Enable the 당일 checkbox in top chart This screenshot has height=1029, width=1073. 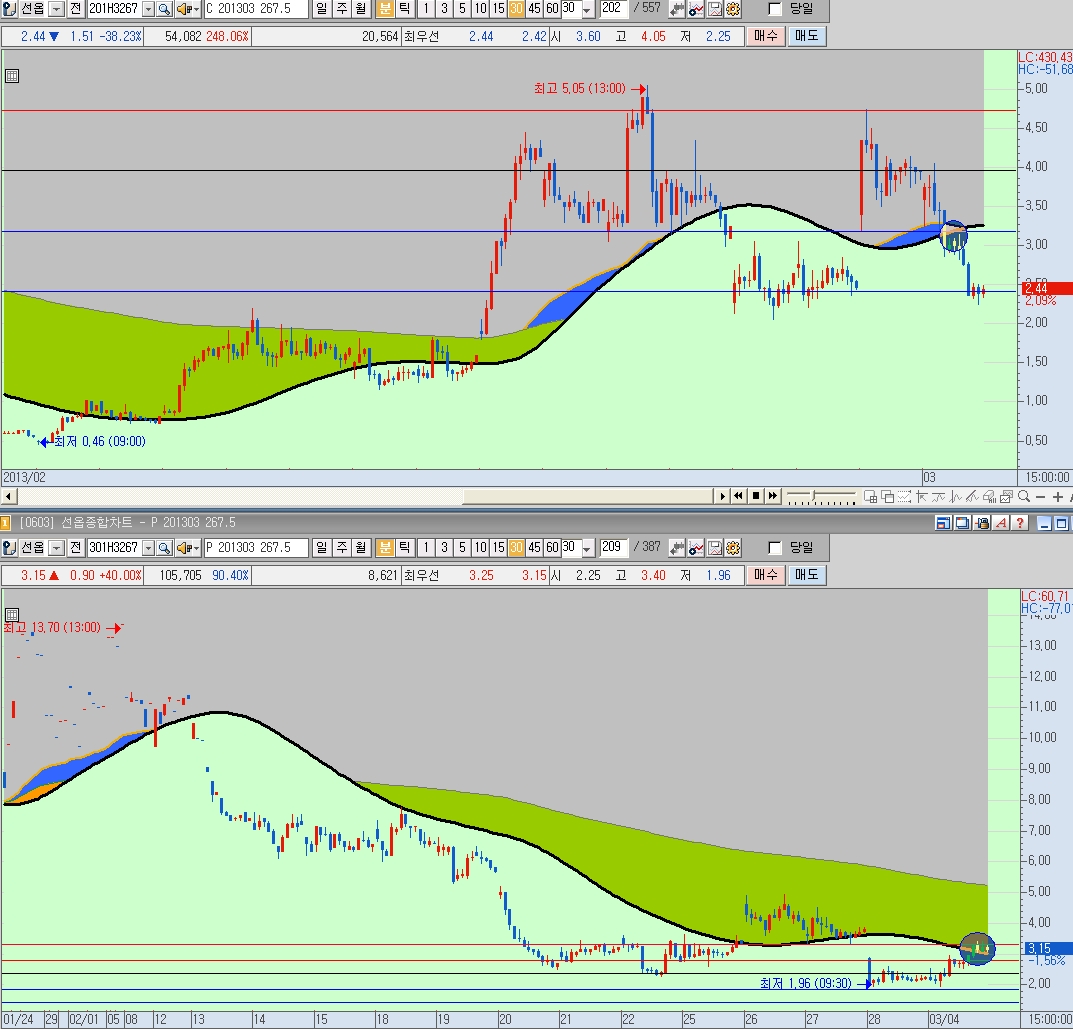775,9
